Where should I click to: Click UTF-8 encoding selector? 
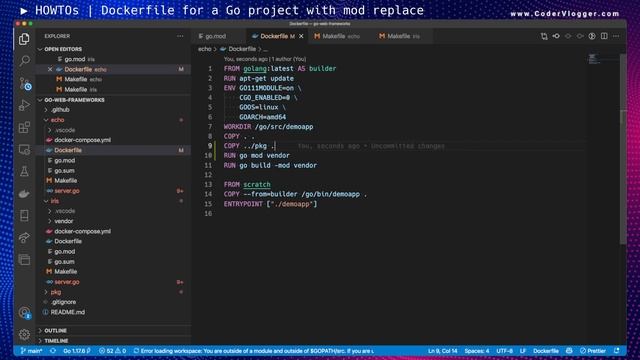[x=504, y=351]
